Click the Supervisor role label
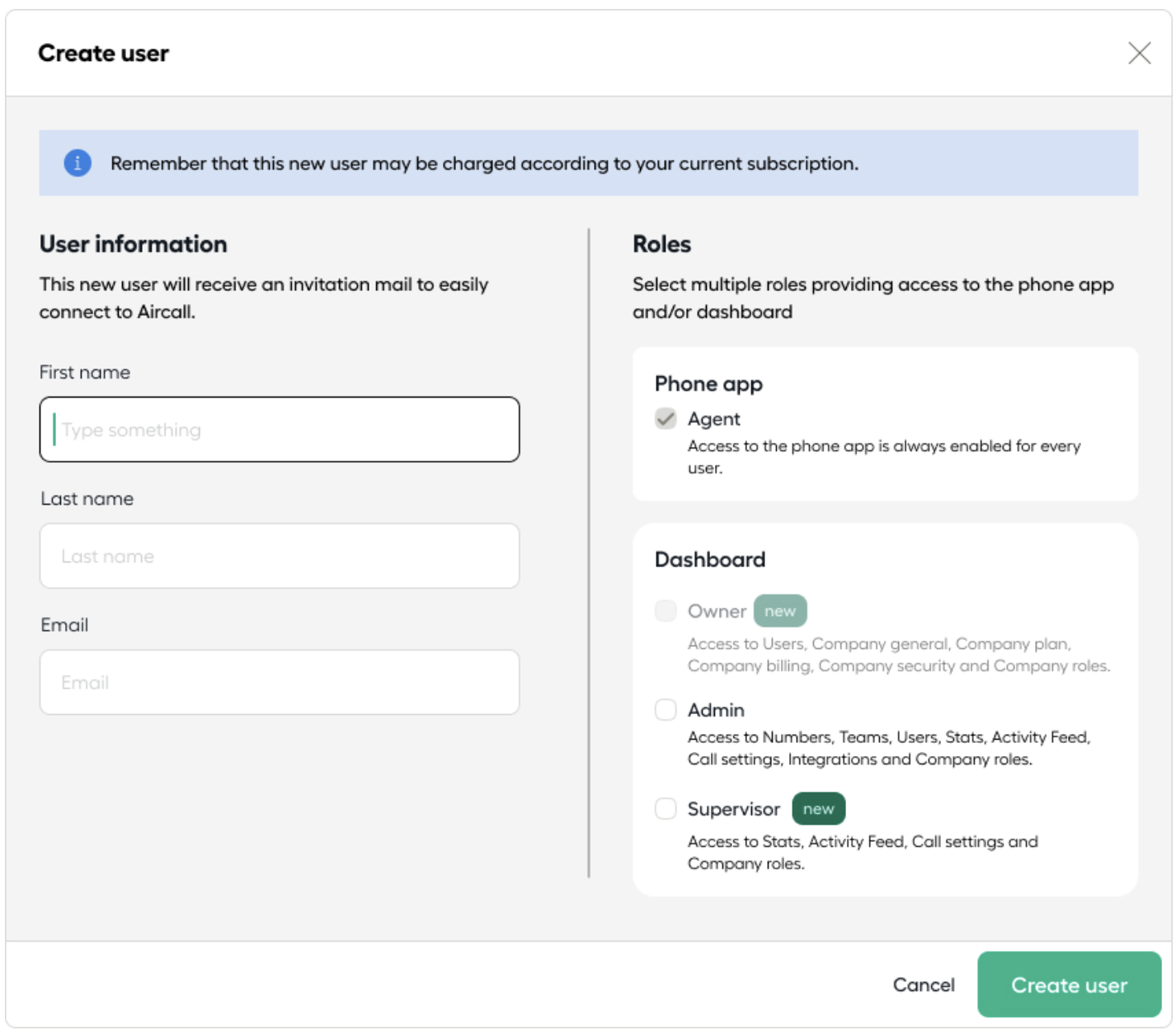 pyautogui.click(x=734, y=809)
